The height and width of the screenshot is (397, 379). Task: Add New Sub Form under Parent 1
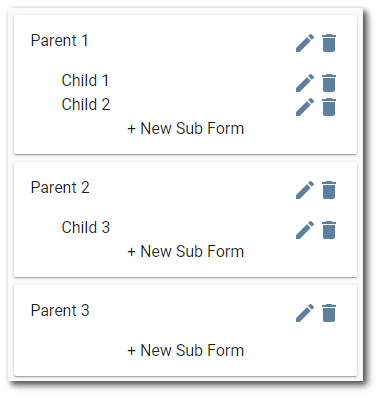tap(186, 128)
